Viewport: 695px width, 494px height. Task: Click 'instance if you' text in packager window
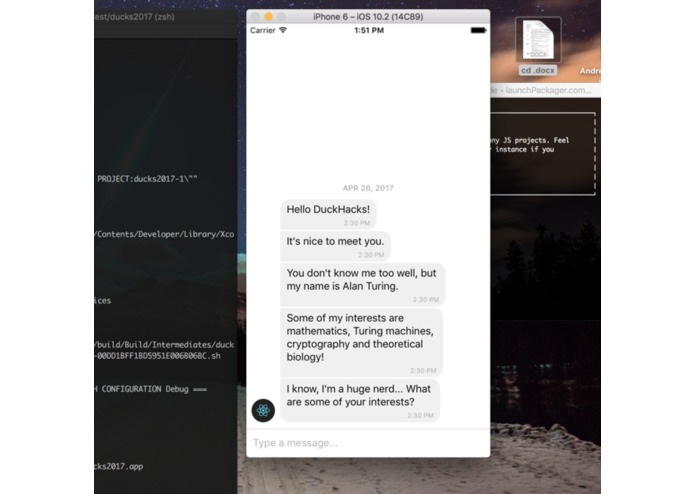[x=525, y=149]
